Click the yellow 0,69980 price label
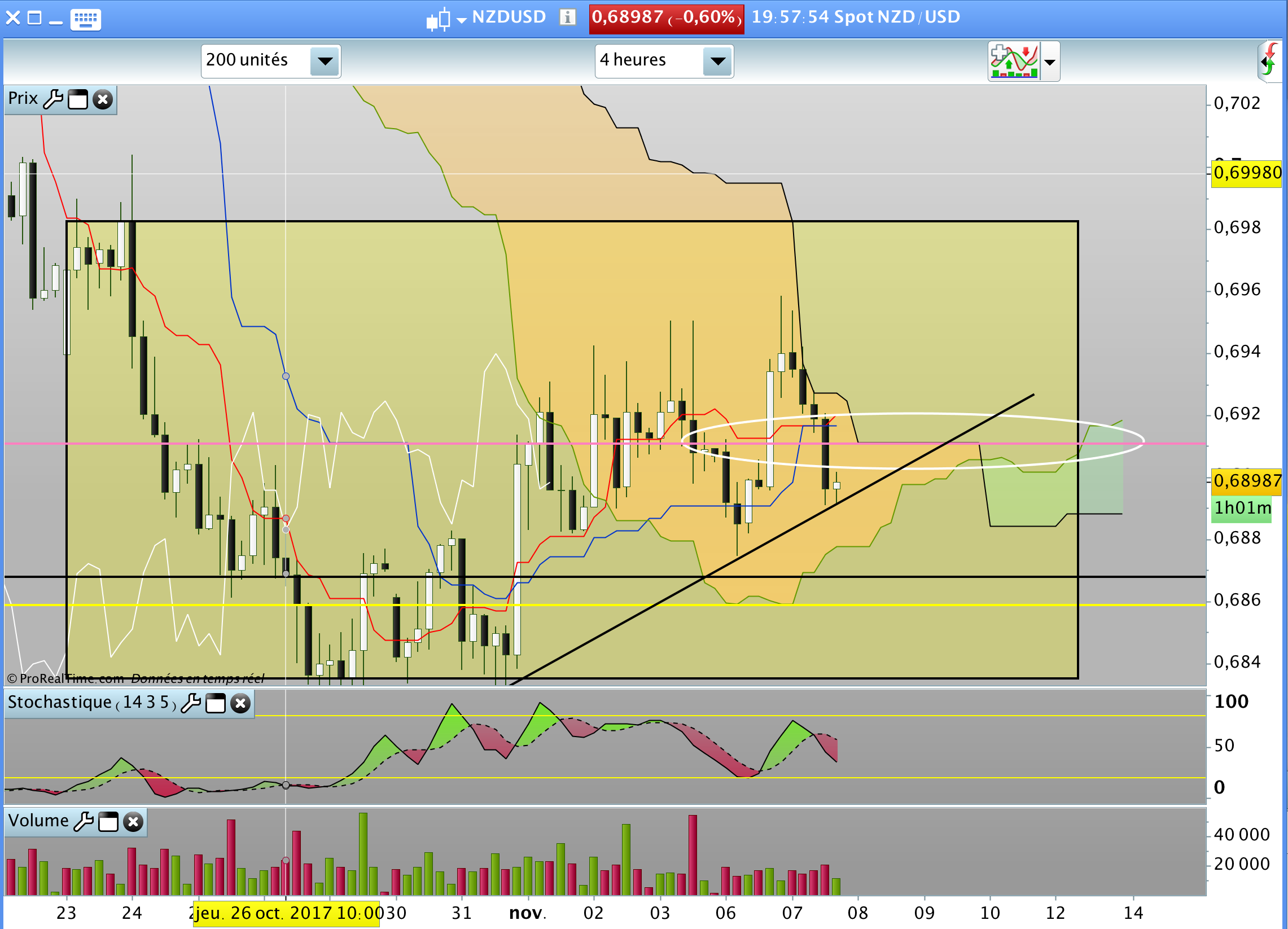 tap(1247, 173)
